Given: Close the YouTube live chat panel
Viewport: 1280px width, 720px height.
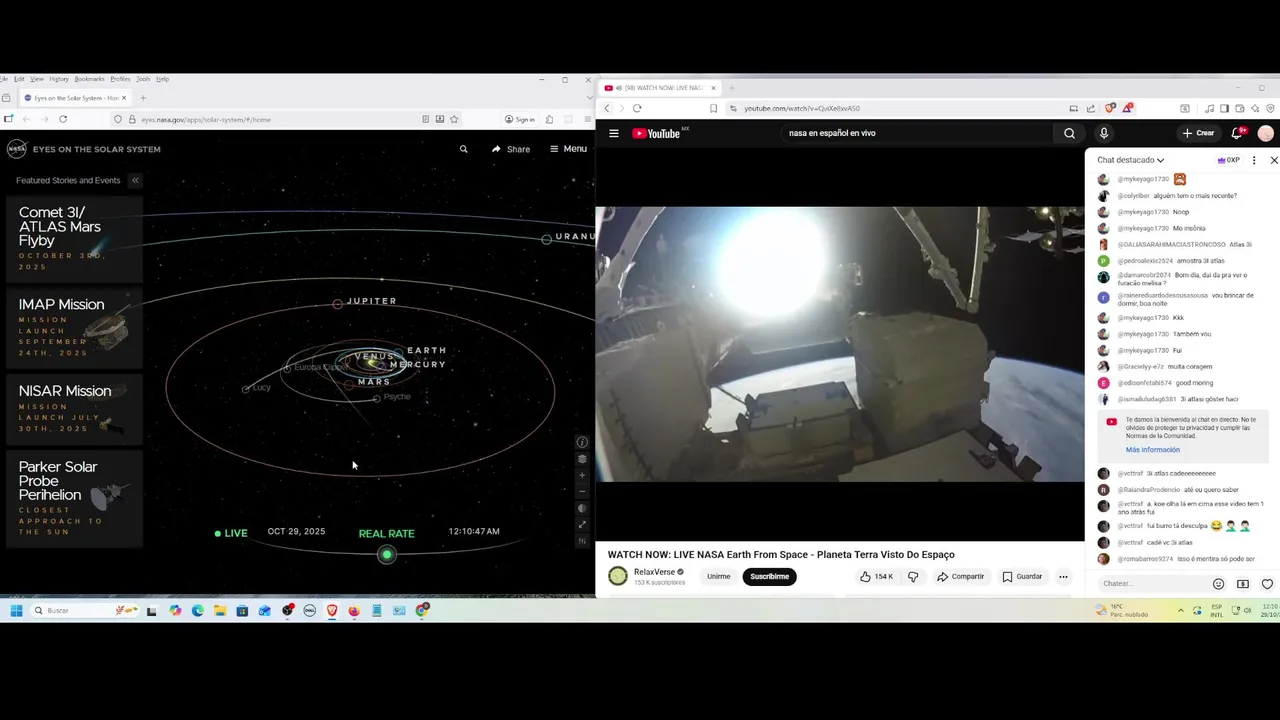Looking at the screenshot, I should [1273, 160].
